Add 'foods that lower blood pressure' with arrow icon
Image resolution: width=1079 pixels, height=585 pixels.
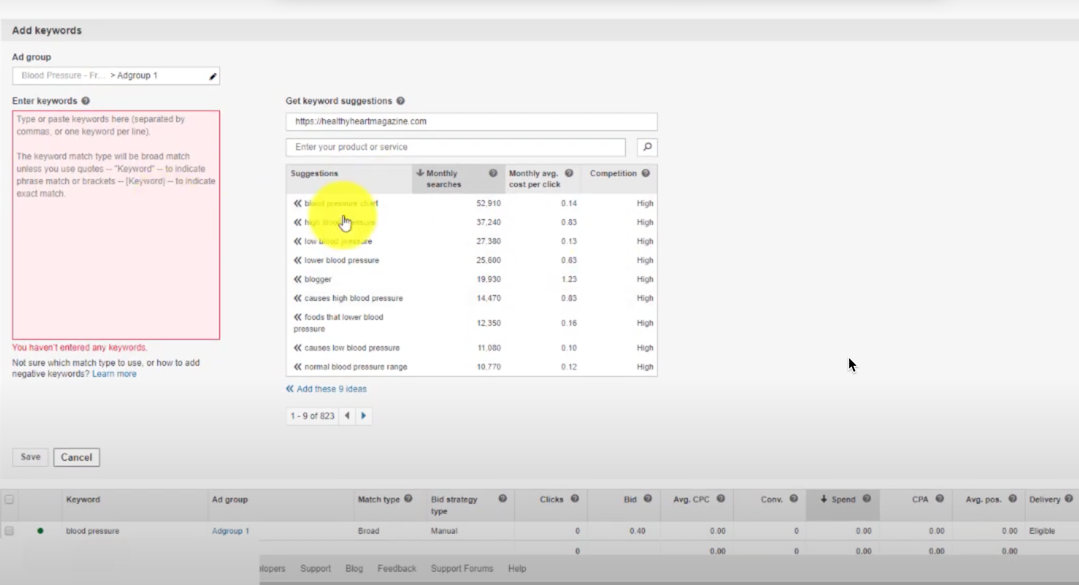tap(297, 317)
